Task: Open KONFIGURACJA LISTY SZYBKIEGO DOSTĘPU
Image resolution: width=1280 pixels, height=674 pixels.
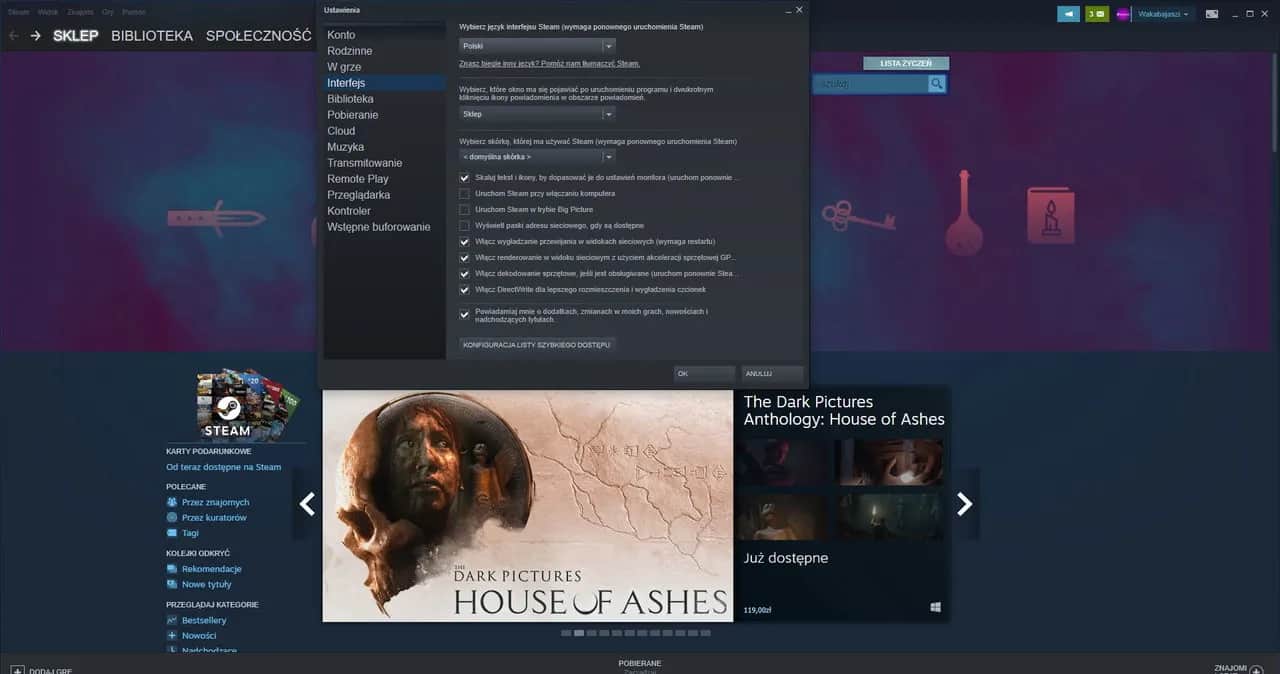Action: (536, 344)
